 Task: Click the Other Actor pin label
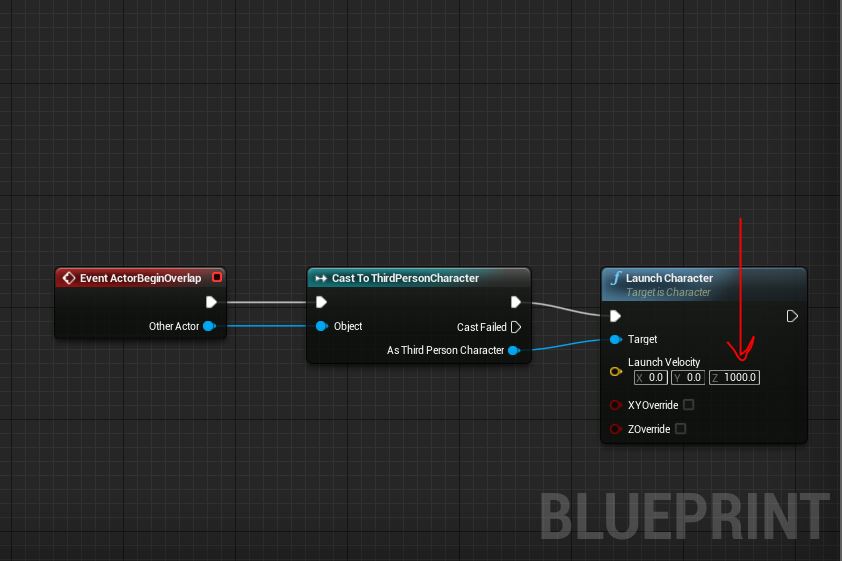point(174,326)
